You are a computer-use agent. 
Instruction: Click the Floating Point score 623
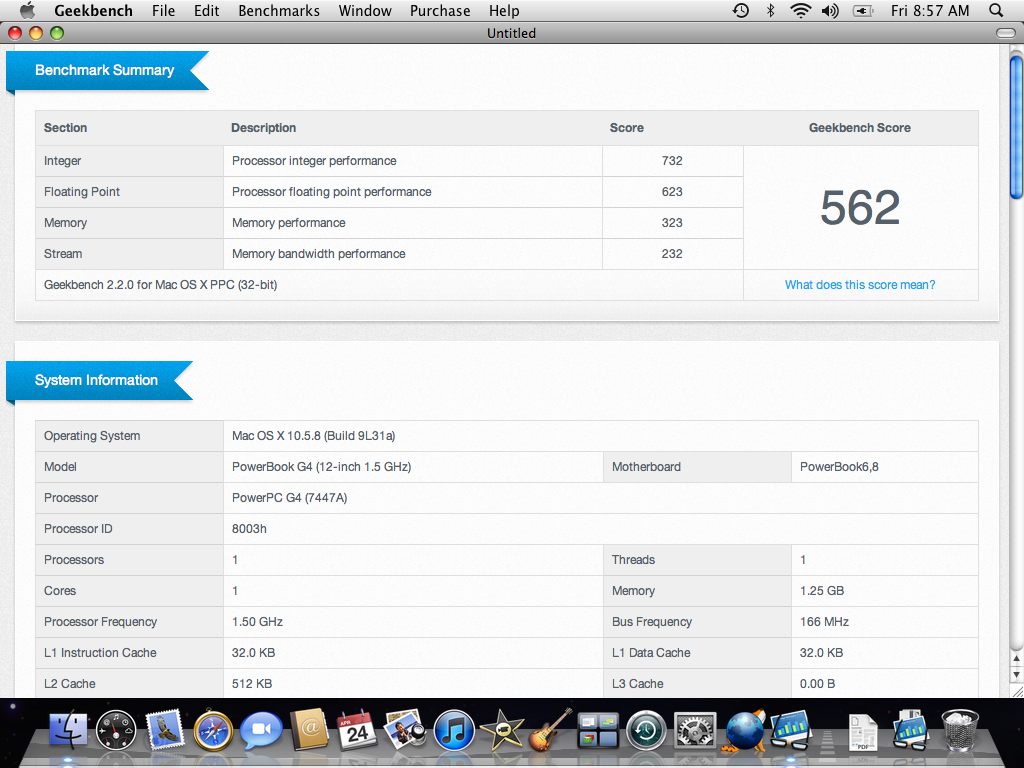672,192
